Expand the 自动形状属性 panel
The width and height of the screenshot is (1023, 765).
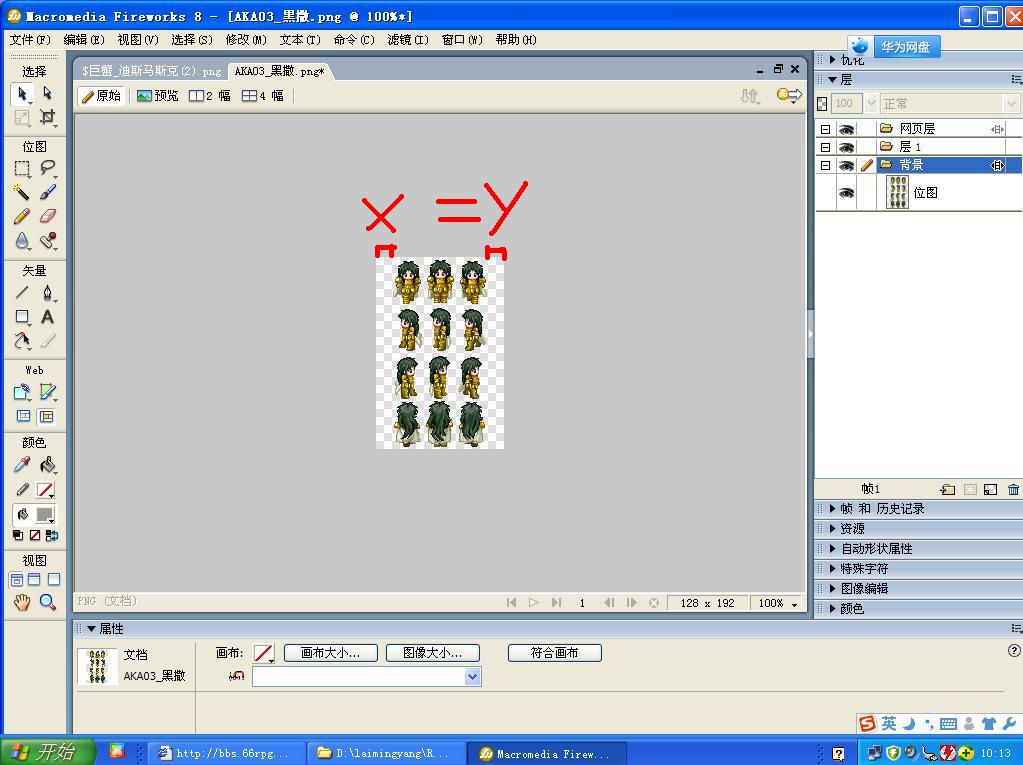tap(832, 548)
